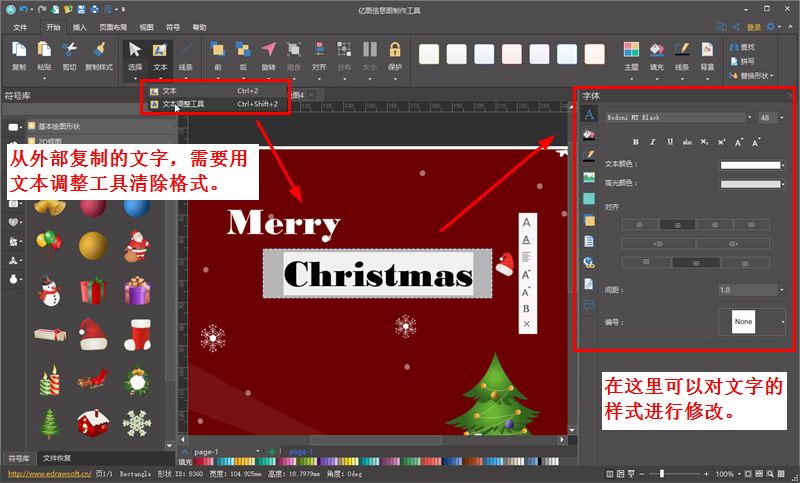Click the white text color swatch

(750, 165)
